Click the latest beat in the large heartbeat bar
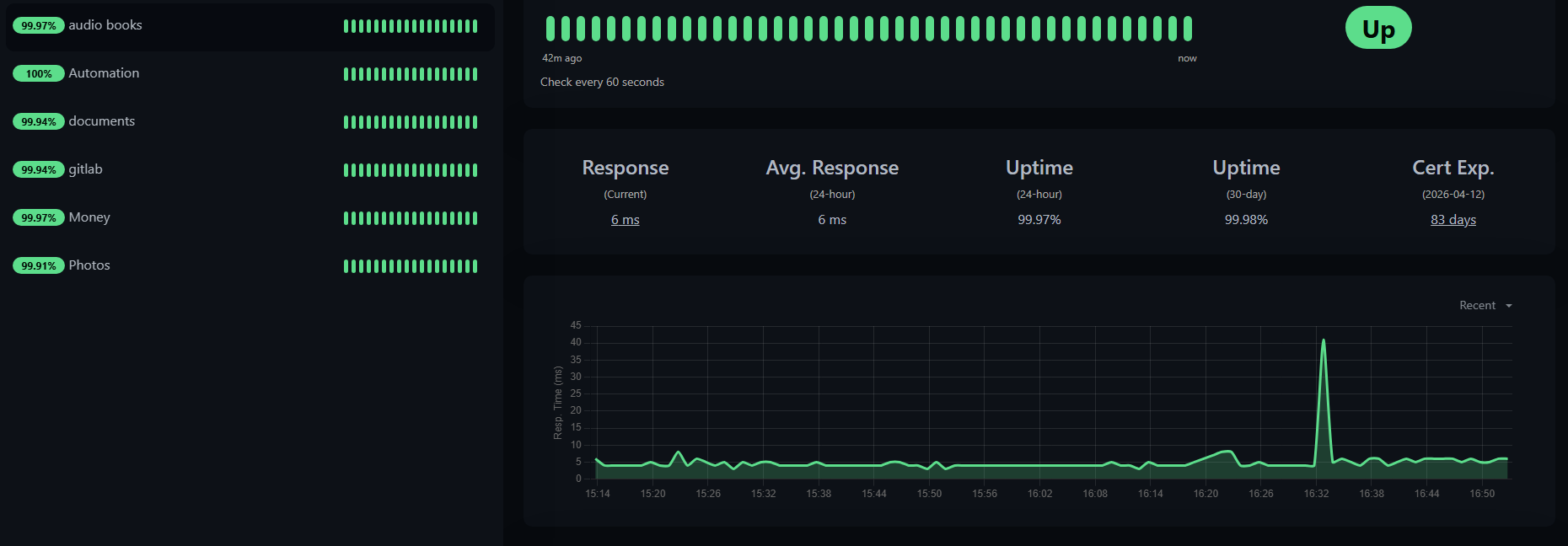The image size is (1568, 546). click(1187, 29)
